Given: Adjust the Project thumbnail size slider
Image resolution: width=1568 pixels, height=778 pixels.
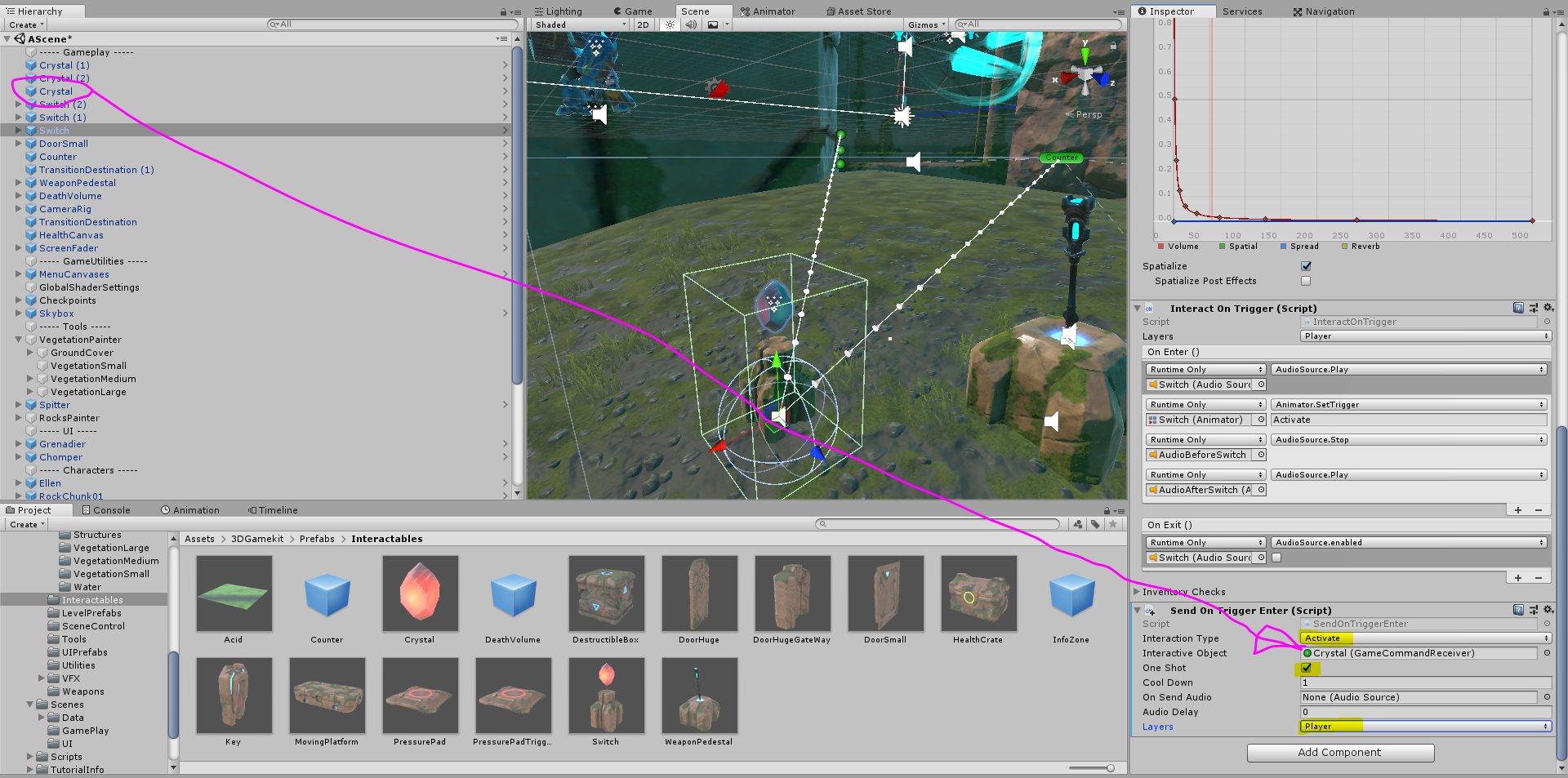Looking at the screenshot, I should pyautogui.click(x=1092, y=768).
